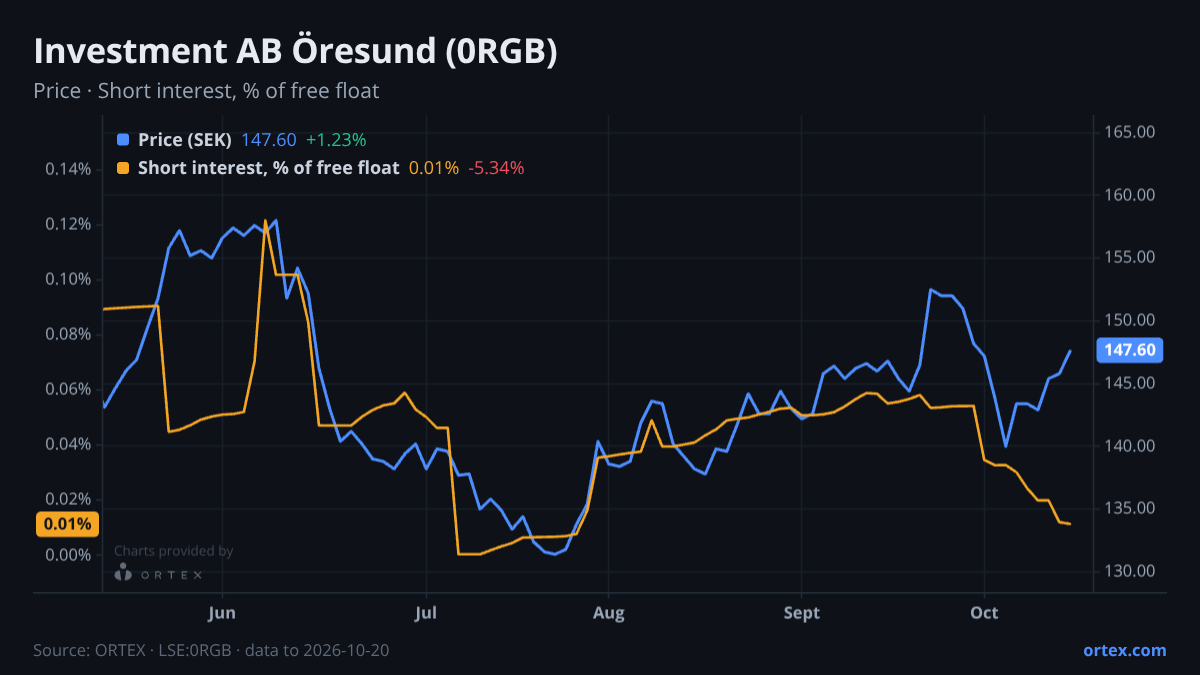Click the subtitle 'Price · Short interest, % of free float'
The image size is (1200, 675).
pos(206,91)
